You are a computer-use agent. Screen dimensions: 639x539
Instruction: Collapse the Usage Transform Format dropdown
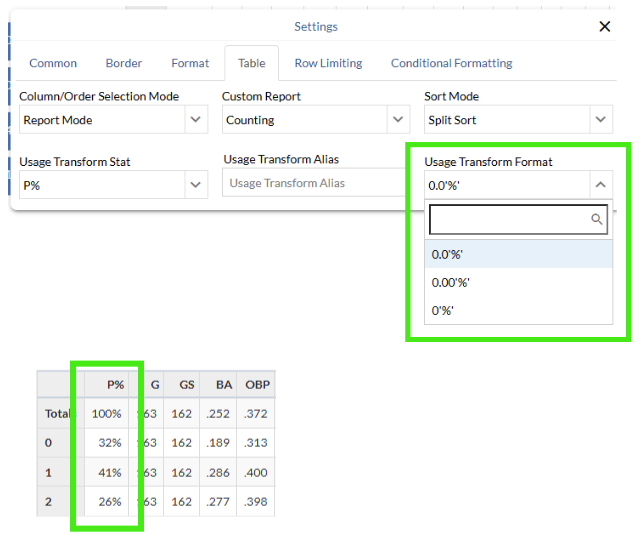[600, 184]
